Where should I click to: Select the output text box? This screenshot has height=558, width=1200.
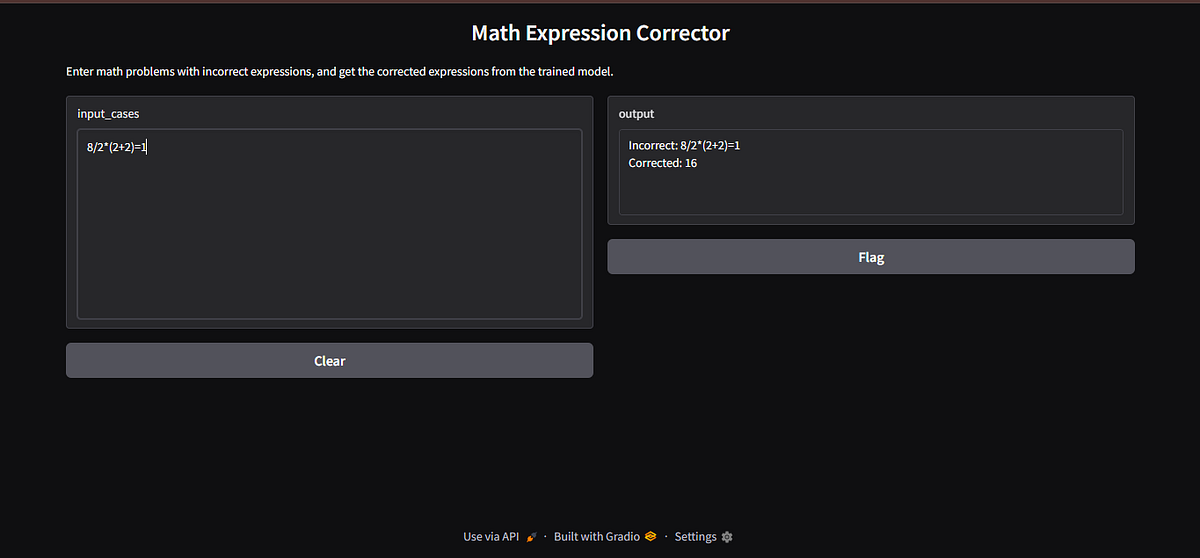(x=871, y=171)
